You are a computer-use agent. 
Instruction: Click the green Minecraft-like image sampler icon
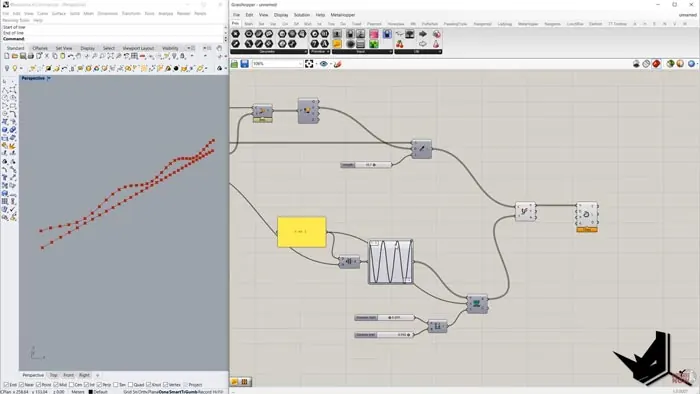point(374,44)
